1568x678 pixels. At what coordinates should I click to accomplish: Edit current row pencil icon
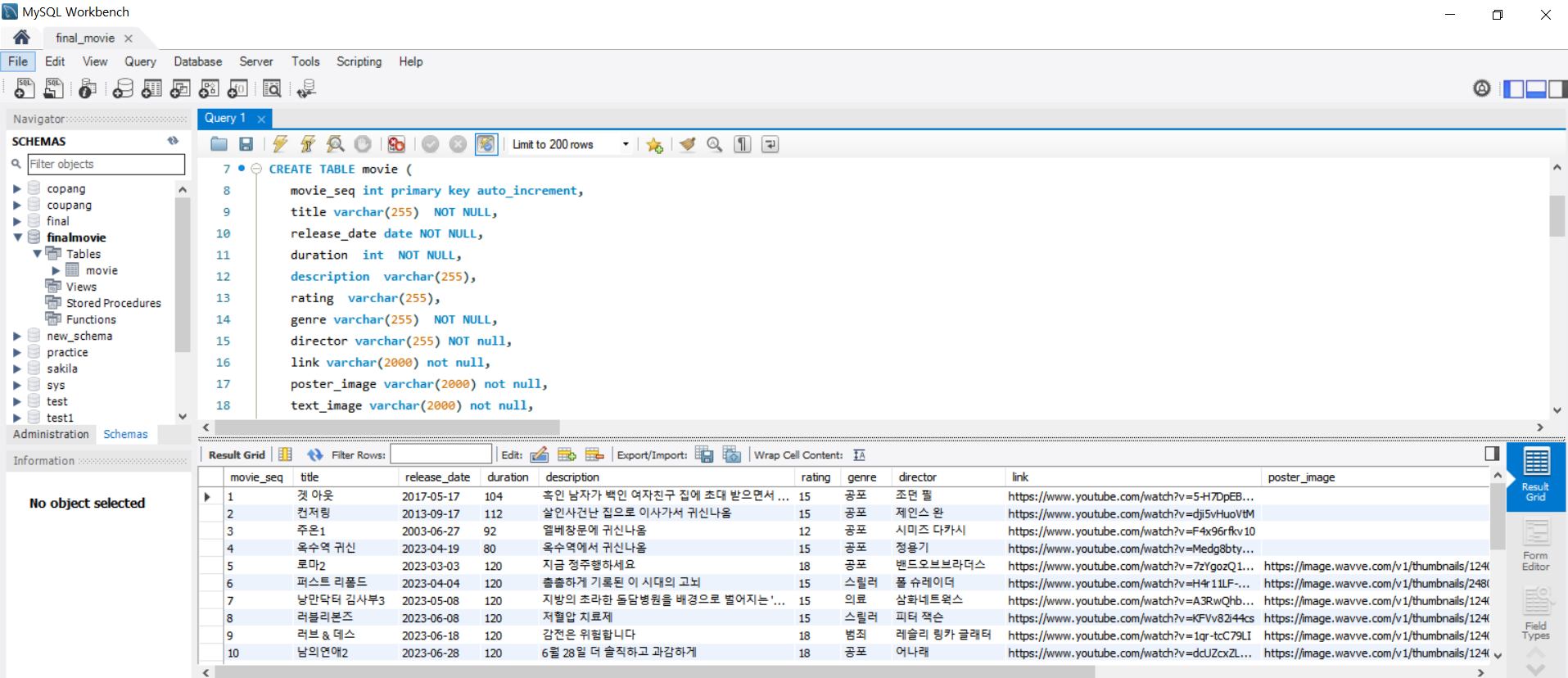click(539, 454)
